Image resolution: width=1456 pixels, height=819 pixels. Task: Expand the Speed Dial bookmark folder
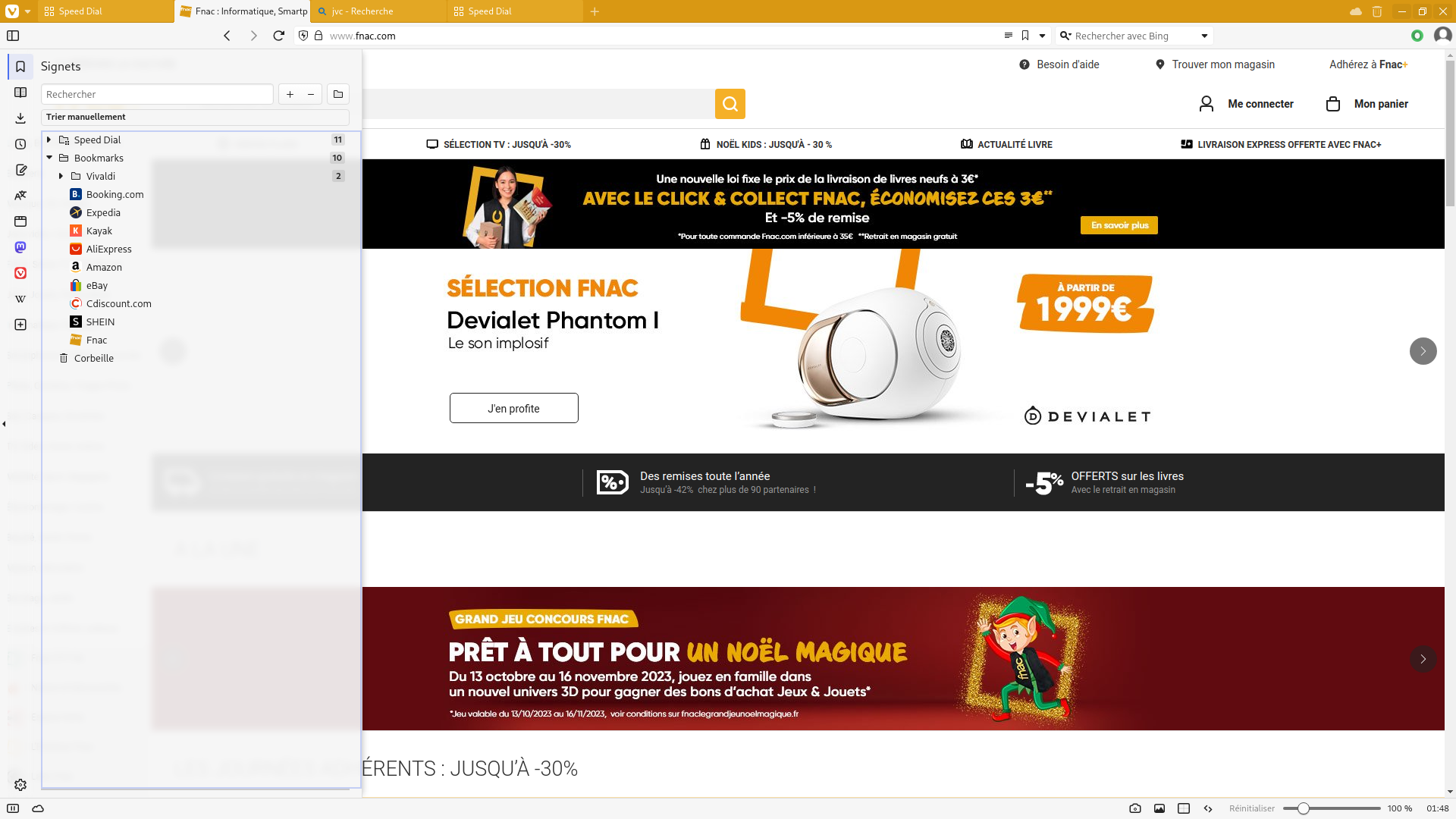coord(49,140)
